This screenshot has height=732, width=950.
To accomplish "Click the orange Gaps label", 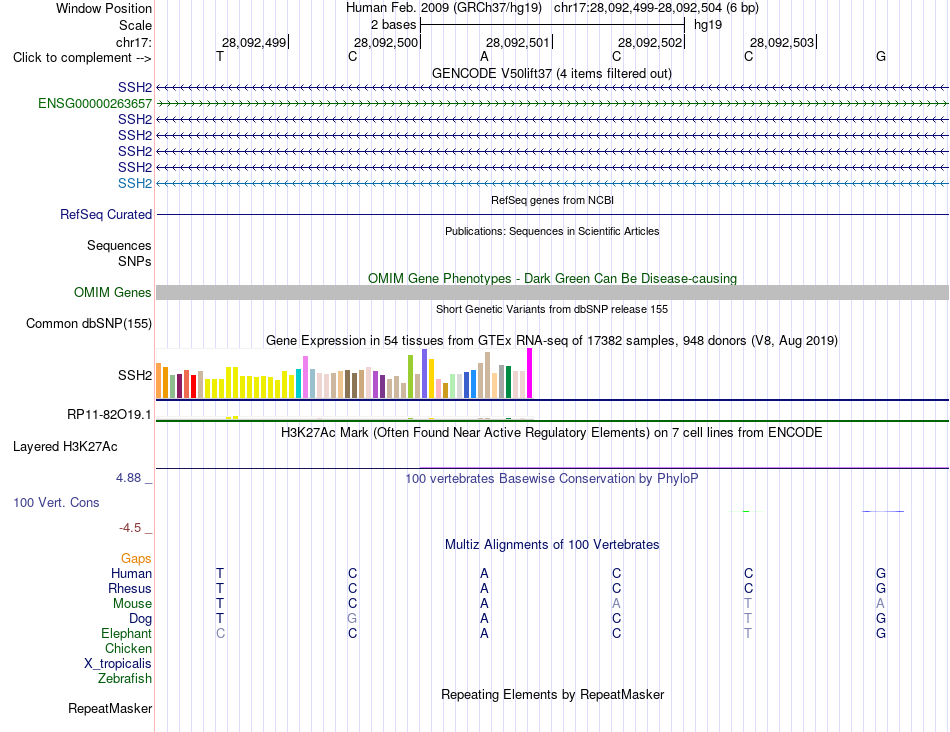I will click(136, 558).
